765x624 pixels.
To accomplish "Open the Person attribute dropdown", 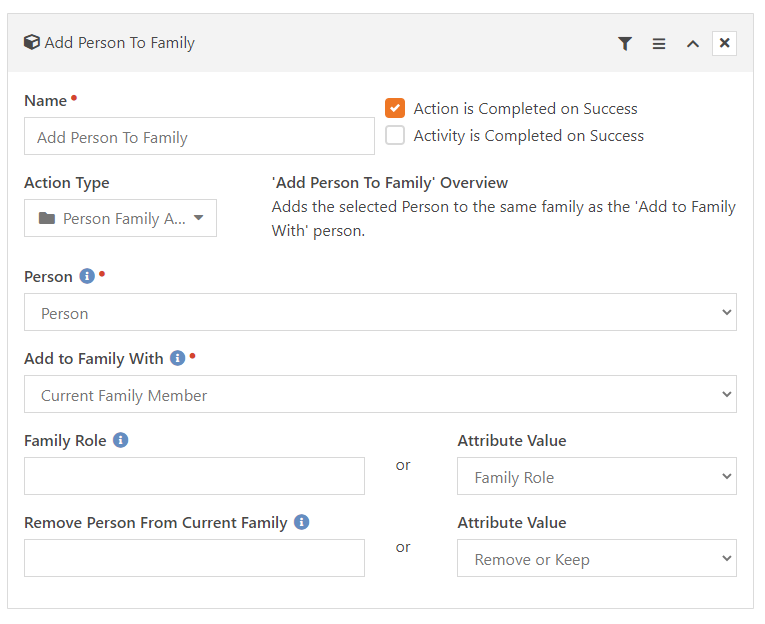I will pos(381,312).
